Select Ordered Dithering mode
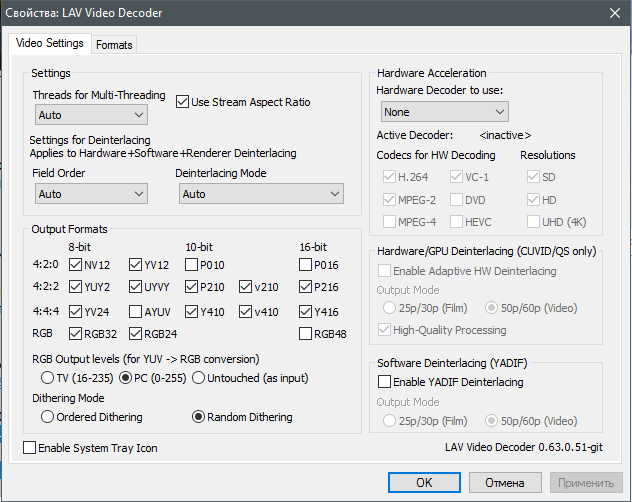Viewport: 632px width, 502px height. 47,417
